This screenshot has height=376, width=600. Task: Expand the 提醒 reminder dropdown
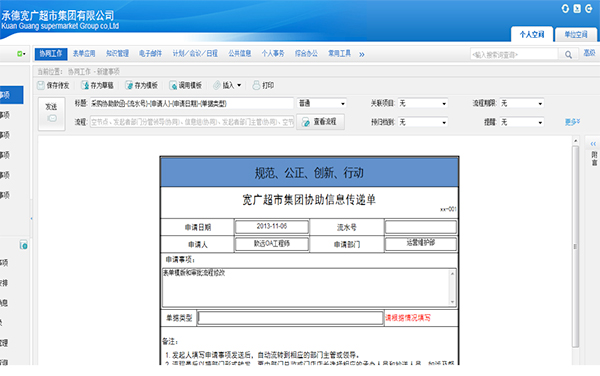click(x=522, y=122)
